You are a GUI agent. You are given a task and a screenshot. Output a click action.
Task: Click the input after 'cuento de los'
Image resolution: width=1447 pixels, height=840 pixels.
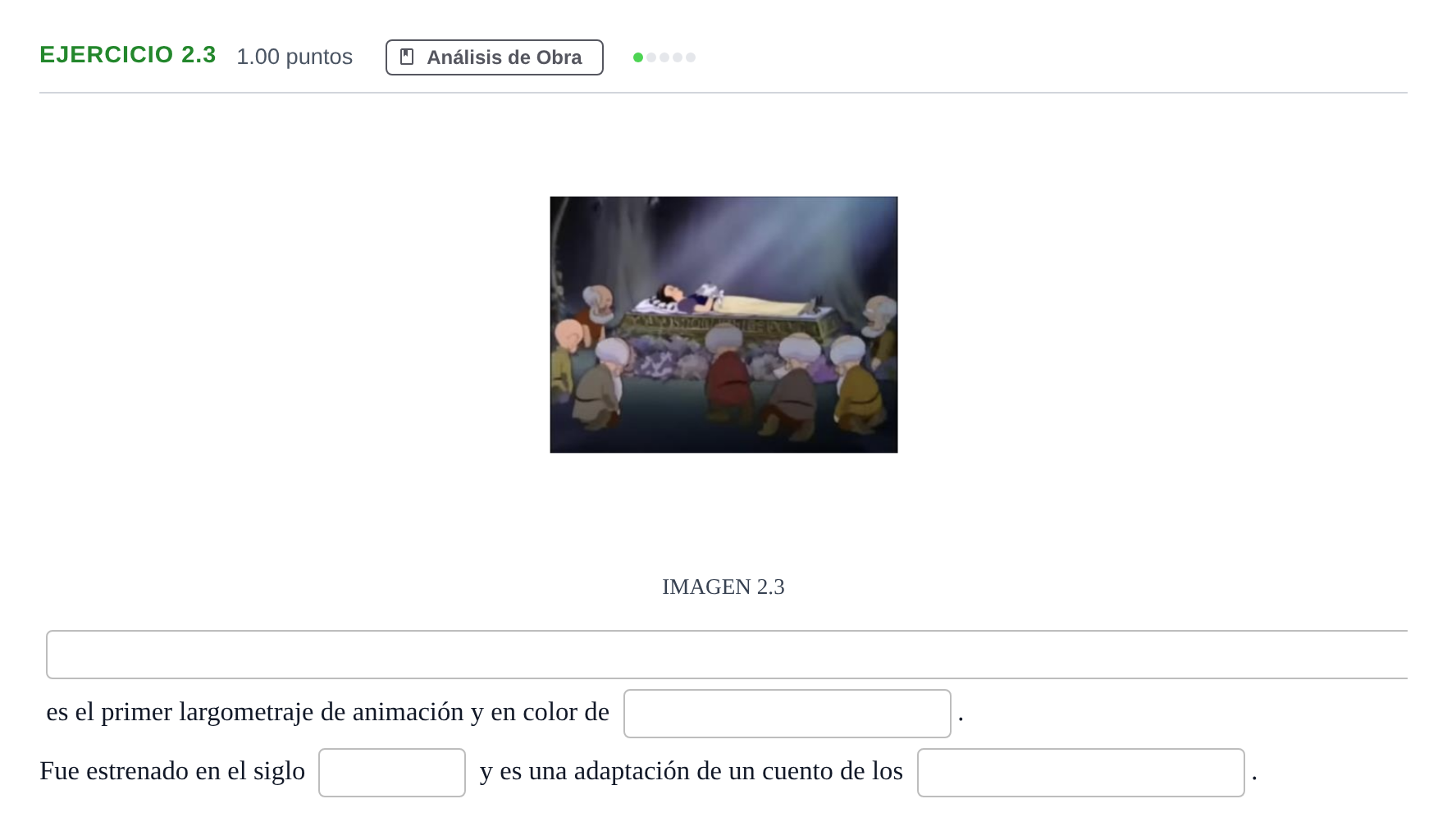click(1081, 773)
